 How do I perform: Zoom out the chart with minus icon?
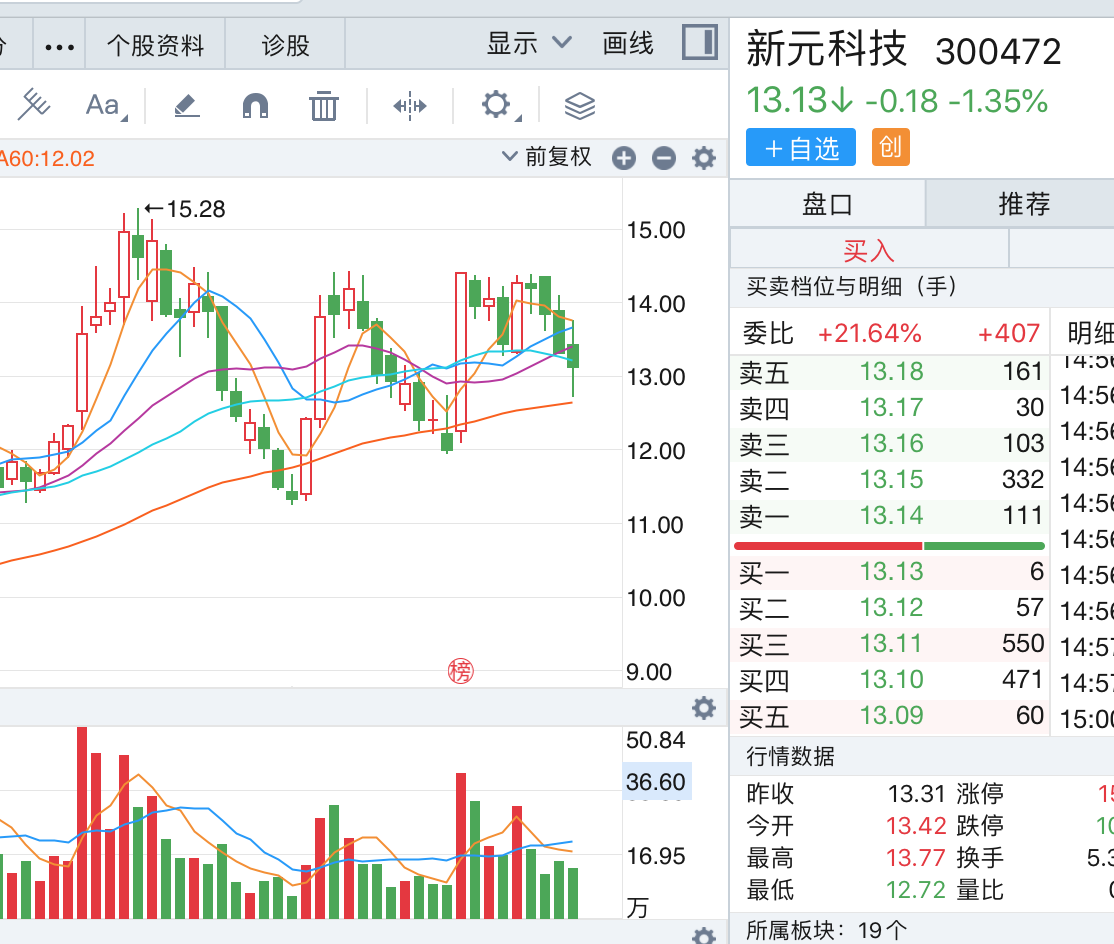[664, 158]
